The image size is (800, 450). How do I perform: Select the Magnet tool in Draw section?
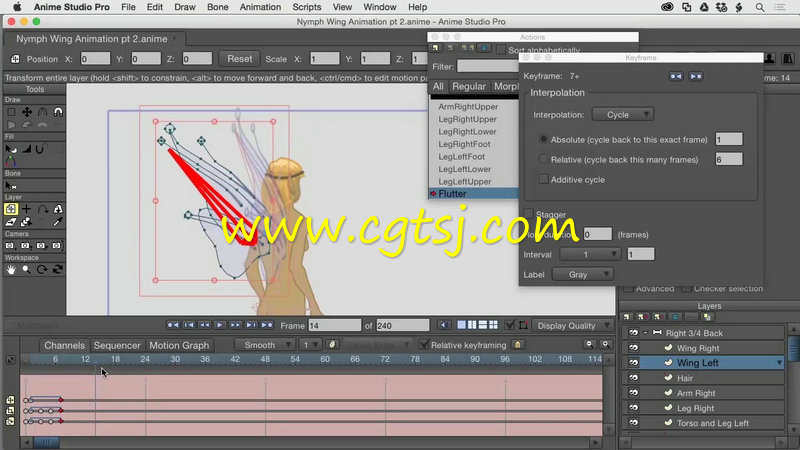tap(58, 112)
